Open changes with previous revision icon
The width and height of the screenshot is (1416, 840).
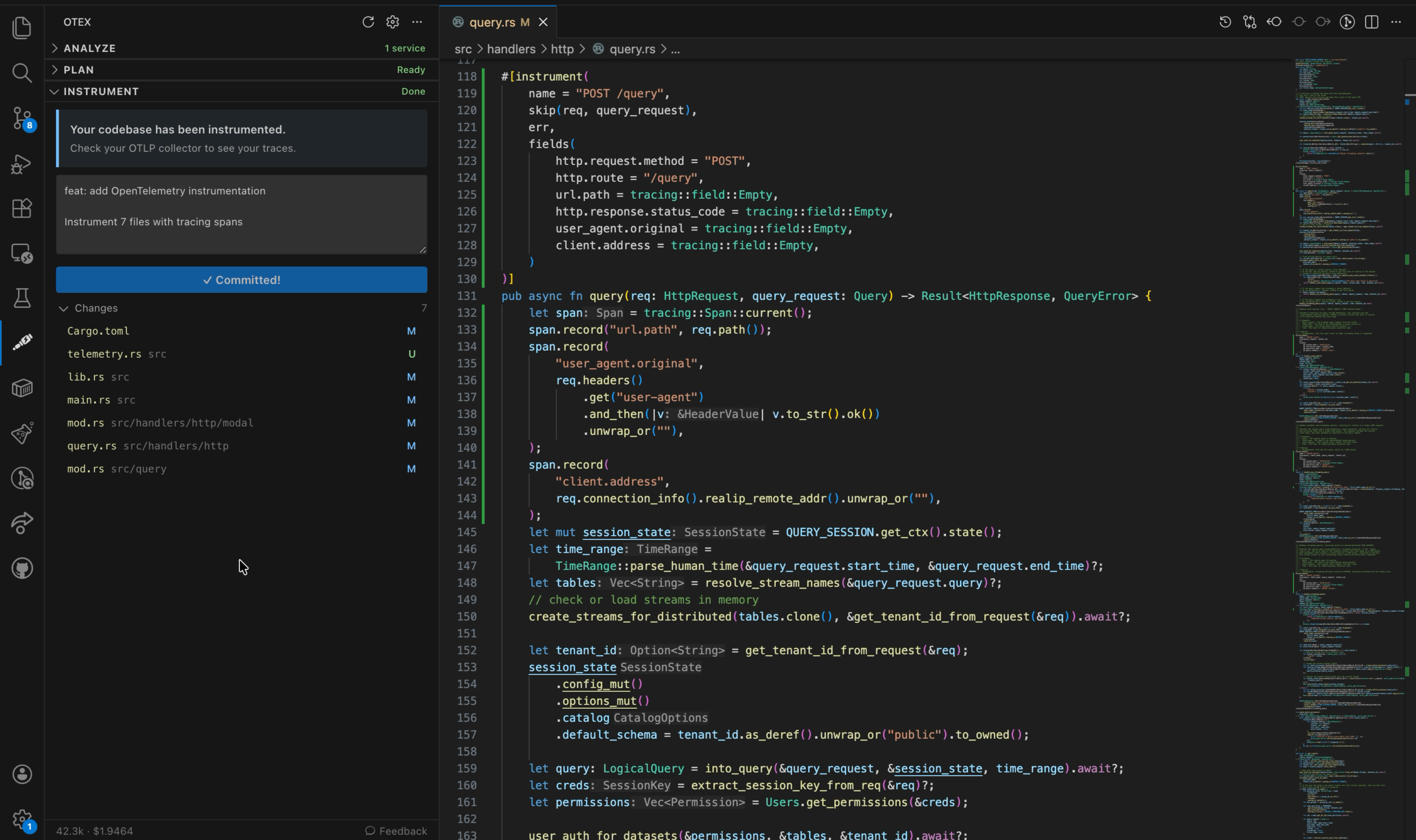pyautogui.click(x=1274, y=22)
